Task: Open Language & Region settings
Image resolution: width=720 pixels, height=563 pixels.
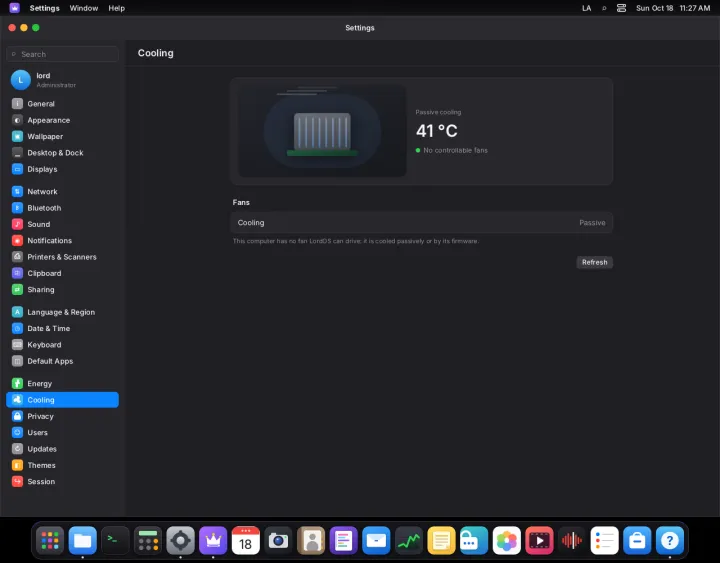Action: 62,312
